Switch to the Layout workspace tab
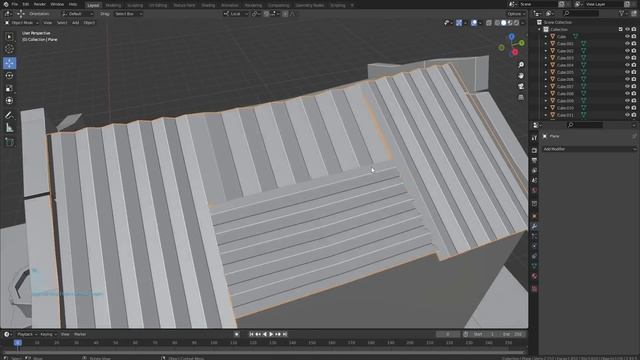The image size is (640, 360). tap(93, 5)
